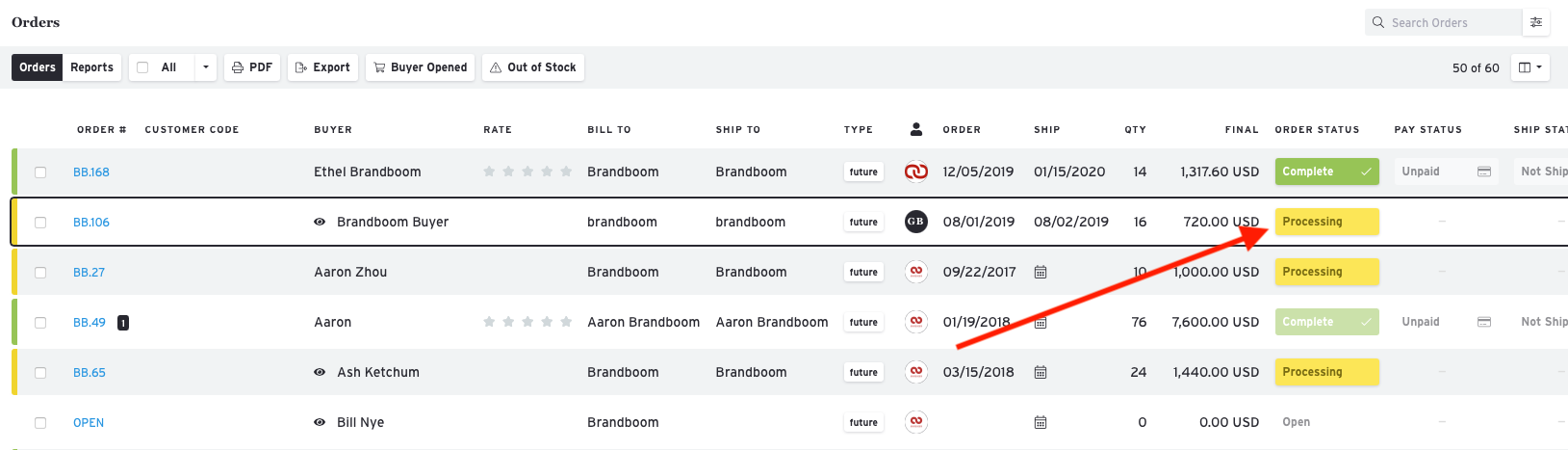Open ship date calendar for BB.27
This screenshot has width=1568, height=450.
click(1040, 273)
